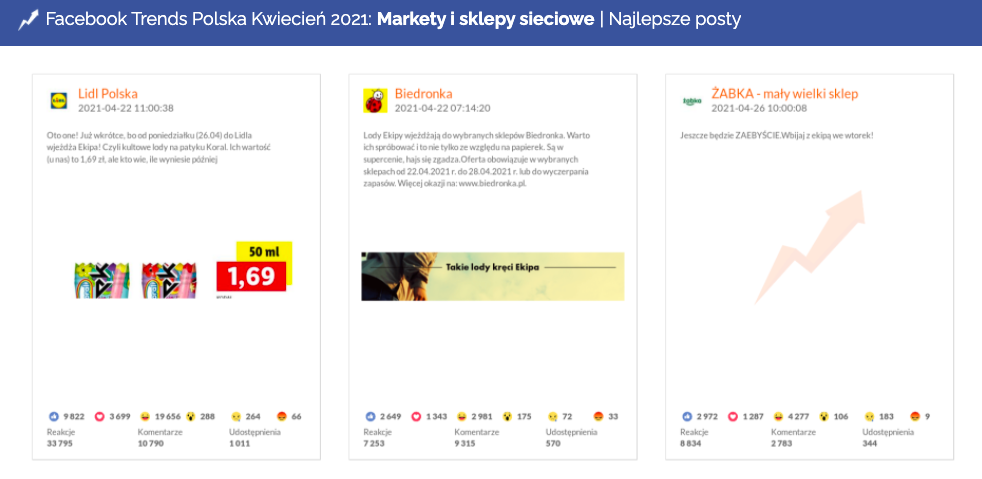Click the Biedronka ladybug logo icon
982x479 pixels.
click(374, 100)
